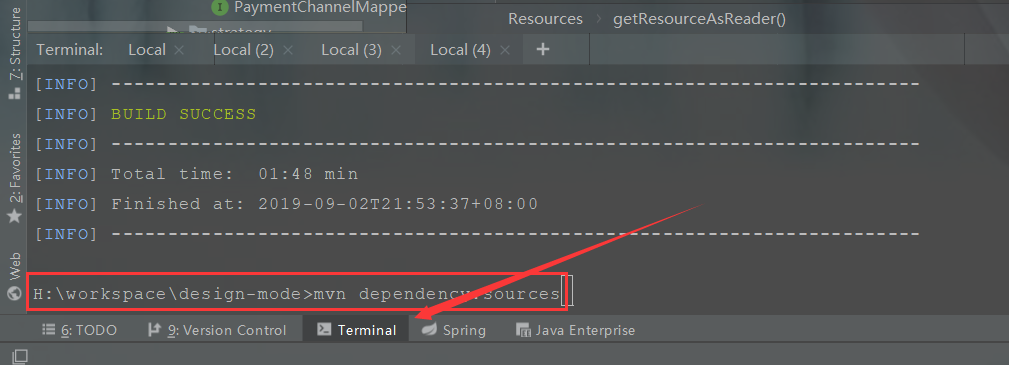The width and height of the screenshot is (1009, 365).
Task: Switch to the Local terminal tab
Action: [147, 50]
